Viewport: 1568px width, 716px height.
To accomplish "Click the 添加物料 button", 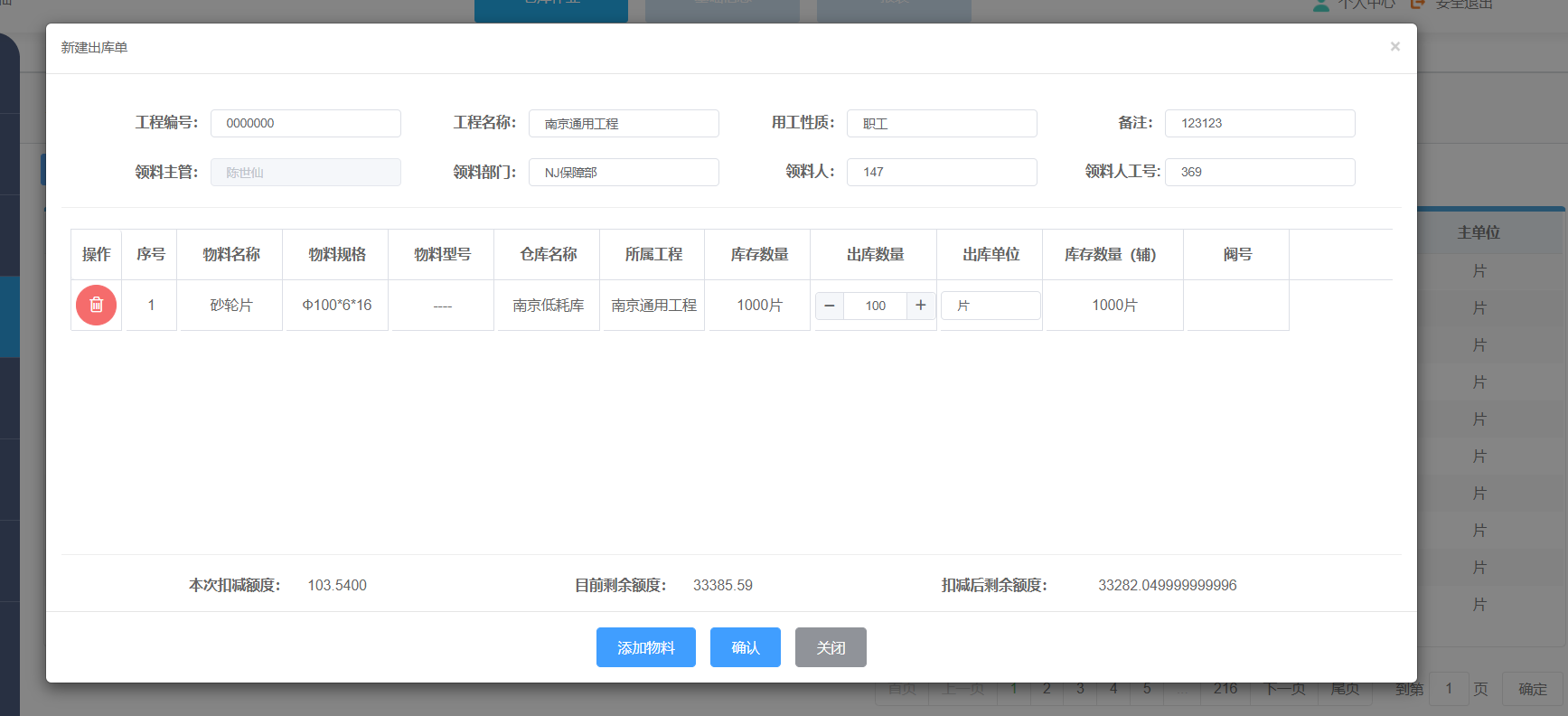I will click(x=645, y=647).
